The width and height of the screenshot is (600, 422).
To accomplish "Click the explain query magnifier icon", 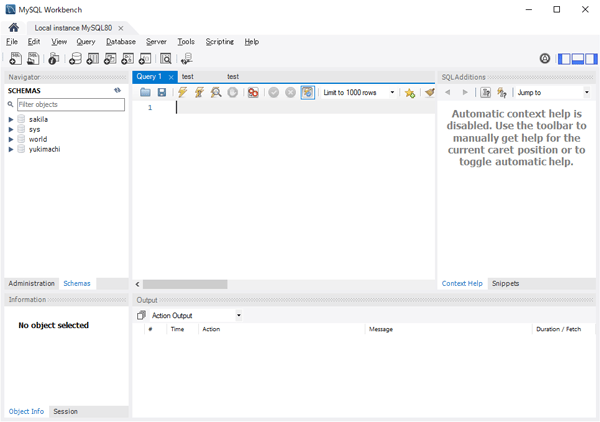I will (x=215, y=92).
